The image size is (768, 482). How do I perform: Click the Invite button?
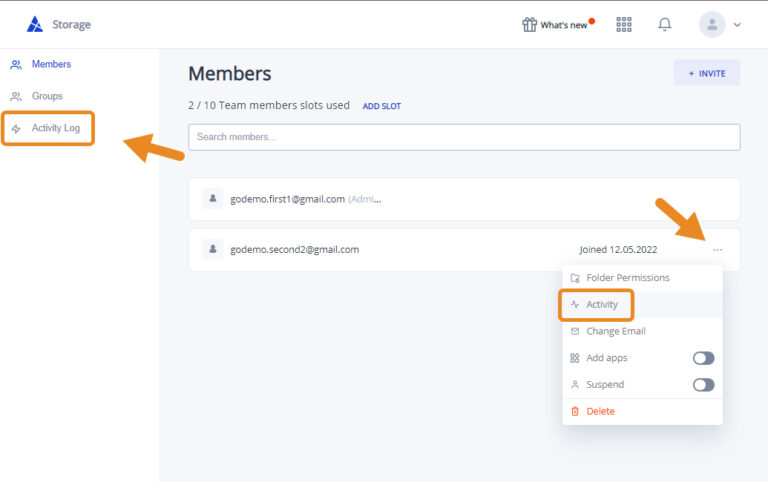coord(707,73)
